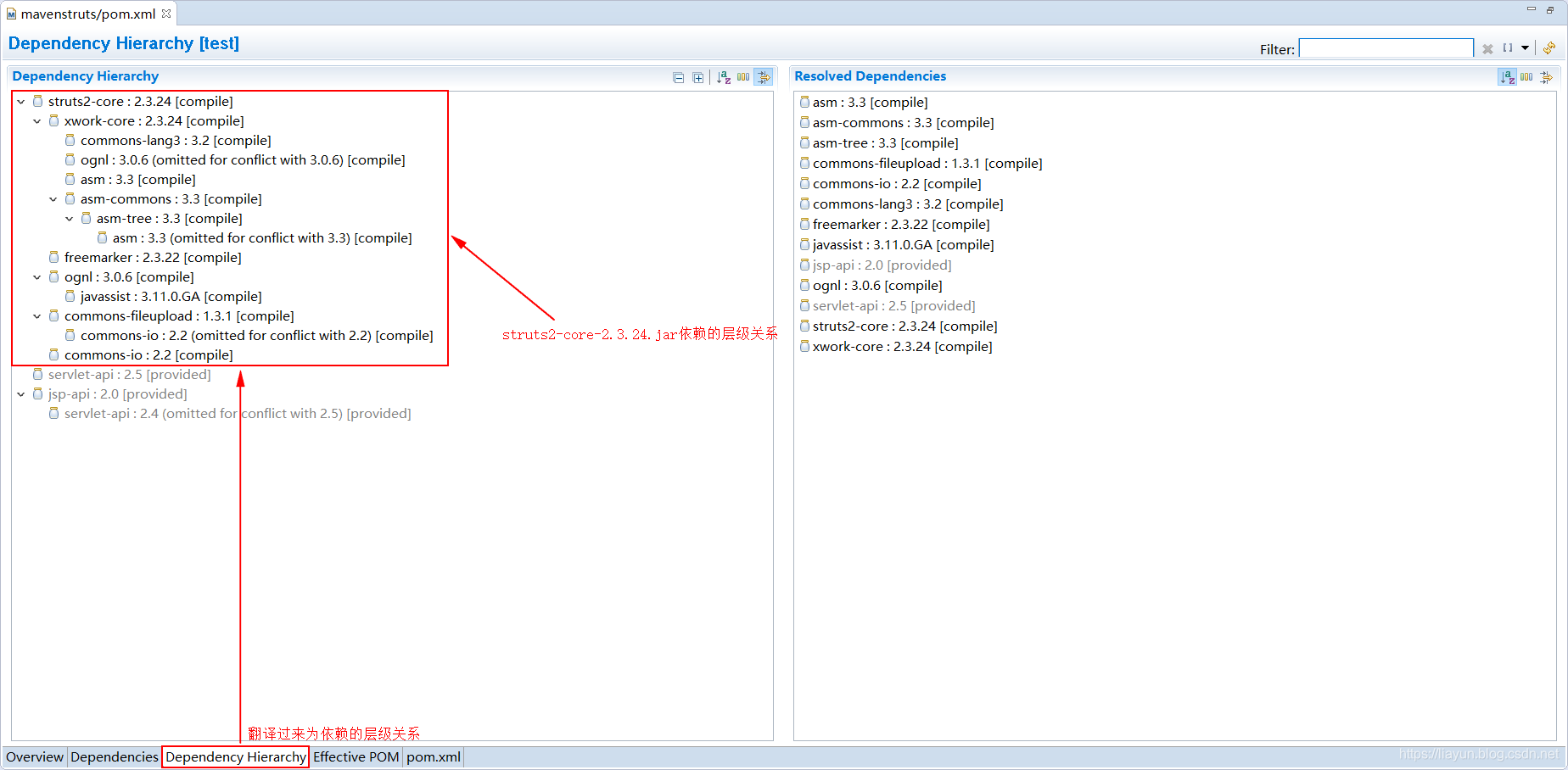This screenshot has height=770, width=1568.
Task: Select asm-commons : 3.3 in hierarchy tree
Action: pyautogui.click(x=171, y=199)
